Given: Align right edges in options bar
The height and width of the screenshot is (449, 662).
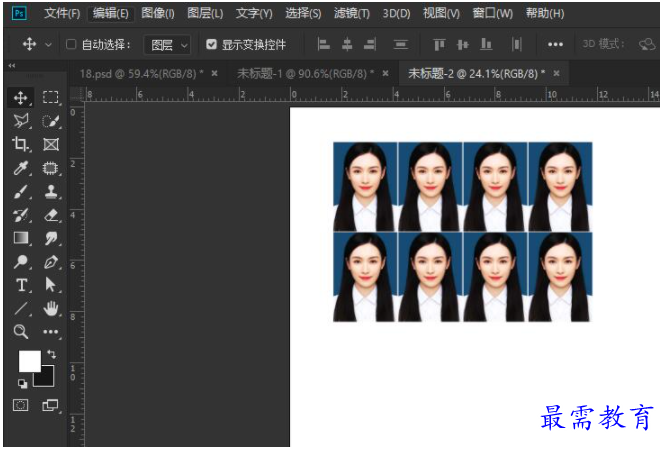Looking at the screenshot, I should tap(370, 44).
